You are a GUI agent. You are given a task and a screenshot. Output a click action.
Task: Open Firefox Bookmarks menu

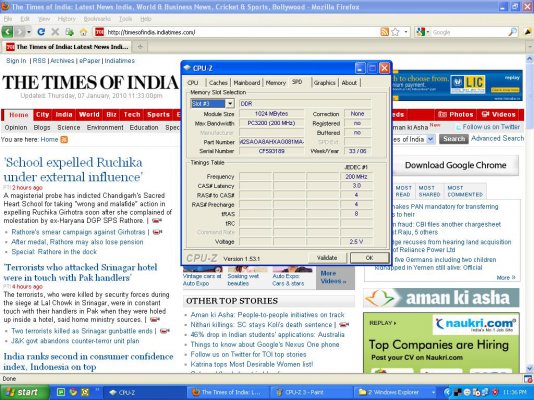97,19
